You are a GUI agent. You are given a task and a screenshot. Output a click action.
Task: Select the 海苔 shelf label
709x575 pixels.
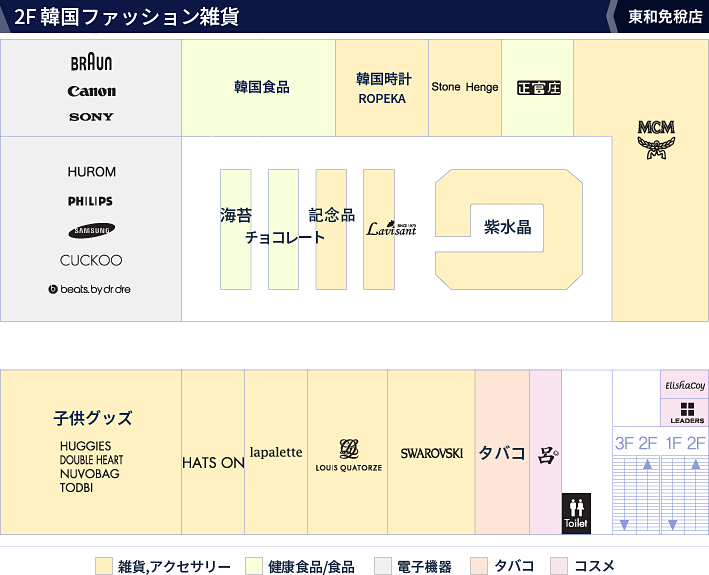(x=236, y=215)
